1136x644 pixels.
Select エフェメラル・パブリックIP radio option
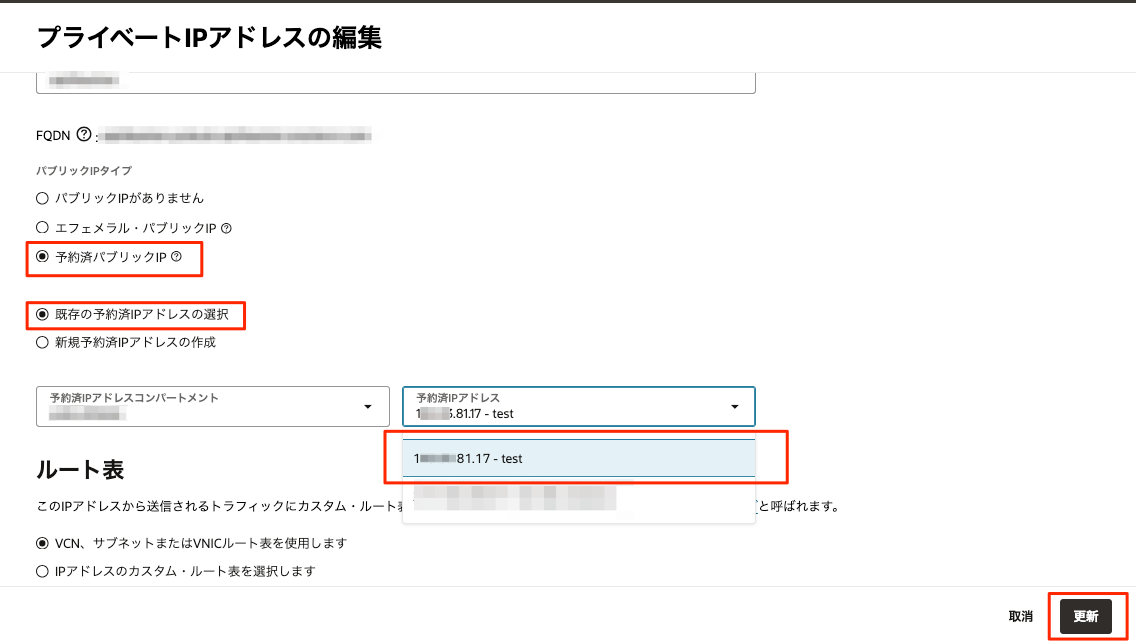pyautogui.click(x=43, y=227)
